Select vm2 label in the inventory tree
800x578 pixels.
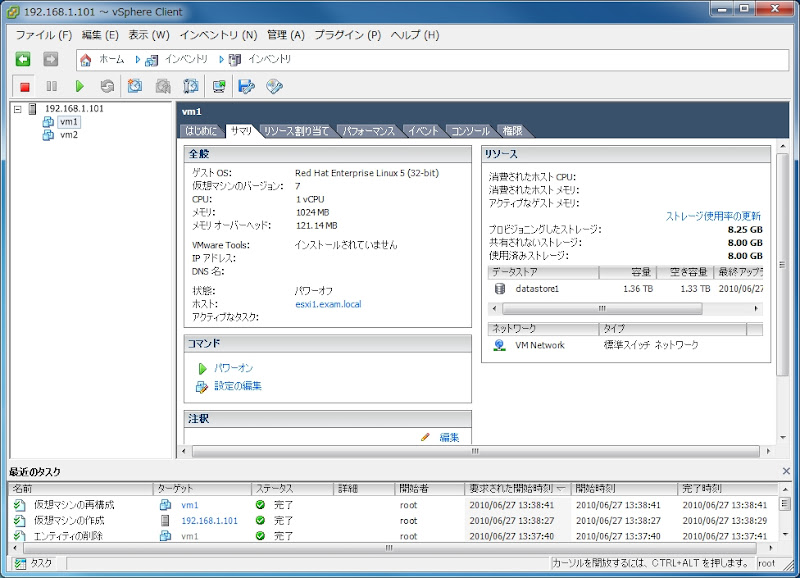69,135
